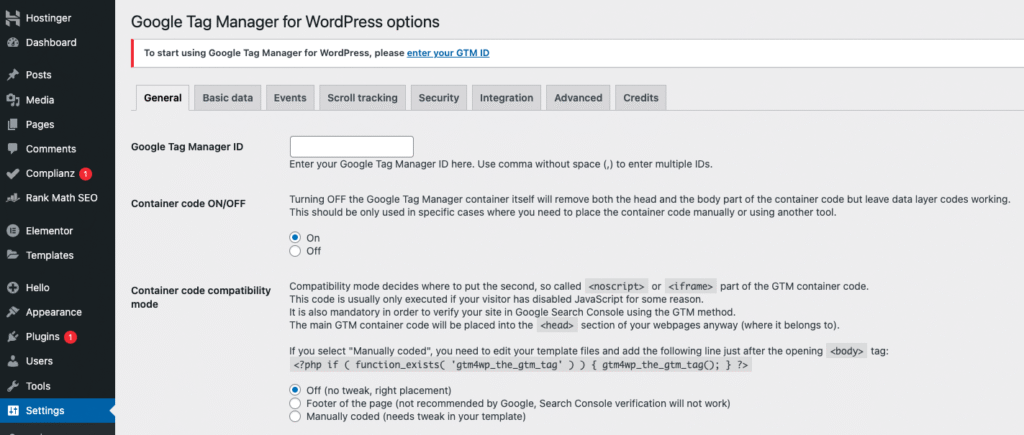Choose Manually coded compatibility option

(x=295, y=416)
